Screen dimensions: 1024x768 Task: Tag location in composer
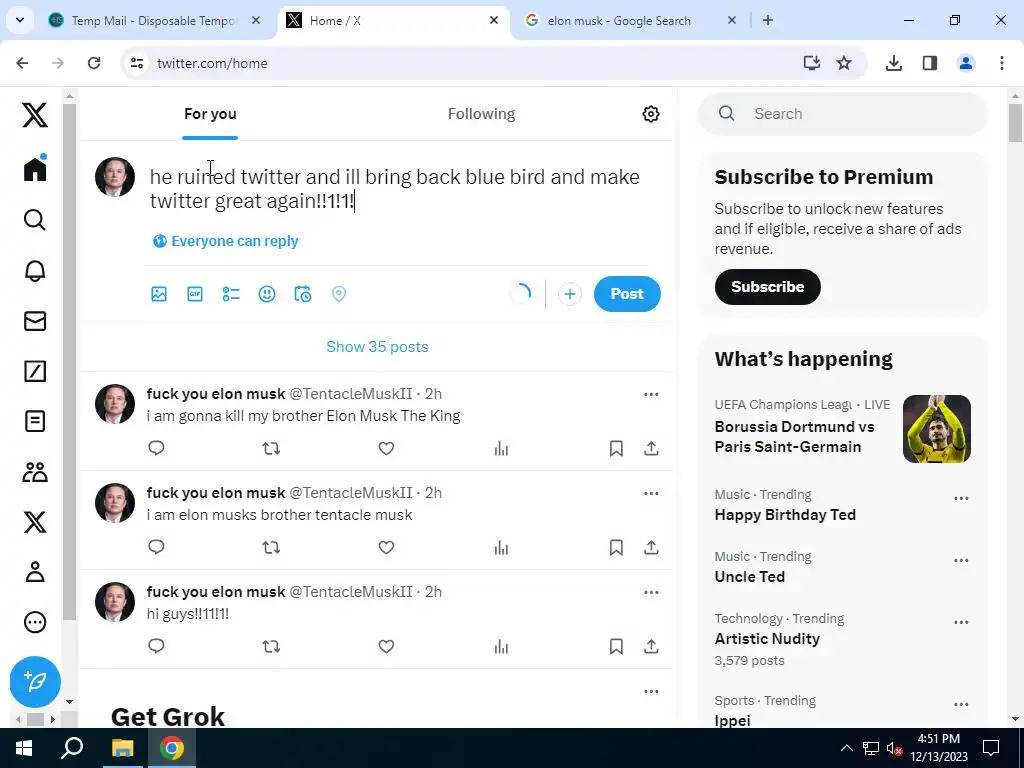[338, 294]
